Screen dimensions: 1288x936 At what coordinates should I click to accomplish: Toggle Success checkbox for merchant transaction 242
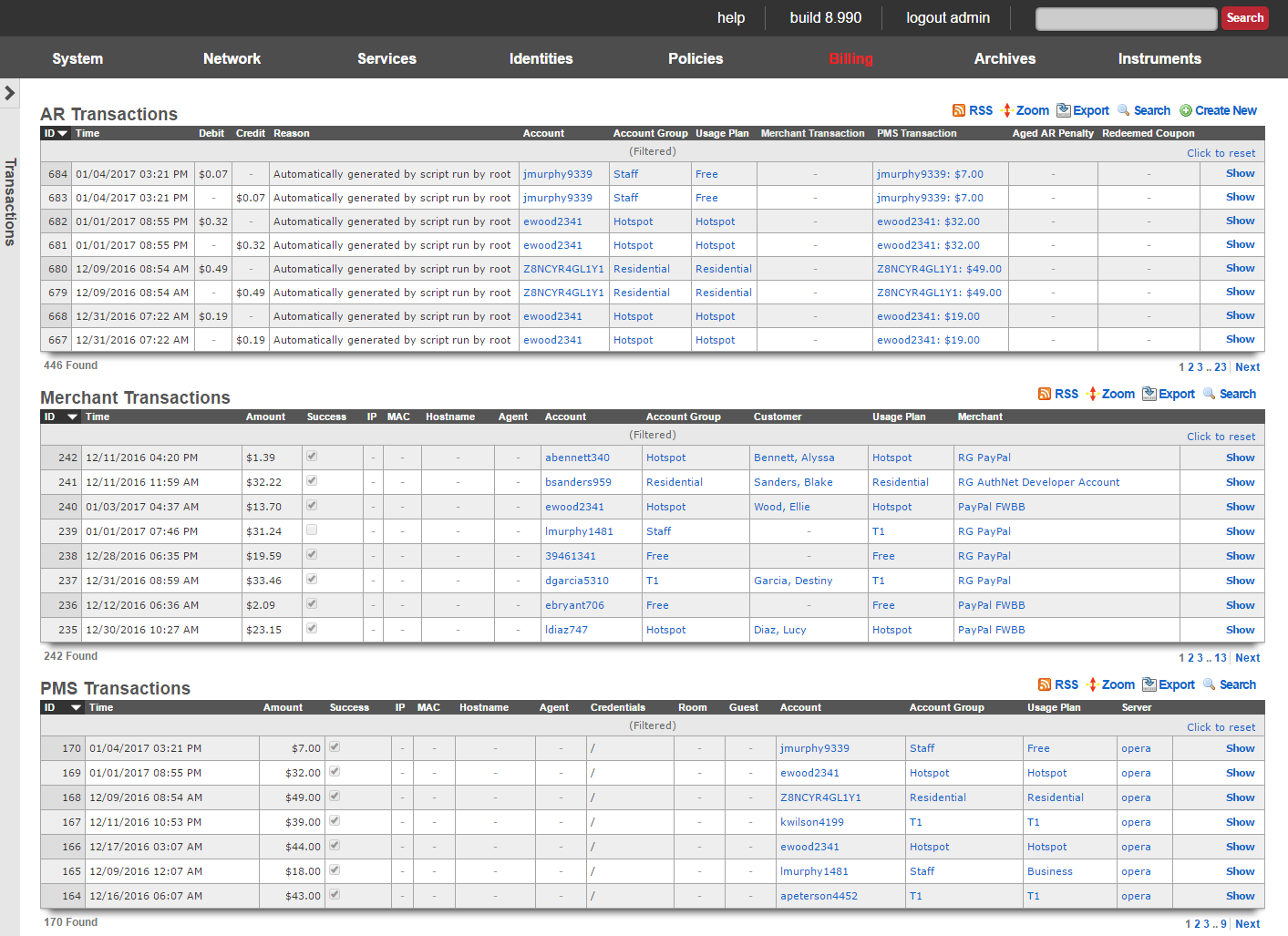[312, 456]
